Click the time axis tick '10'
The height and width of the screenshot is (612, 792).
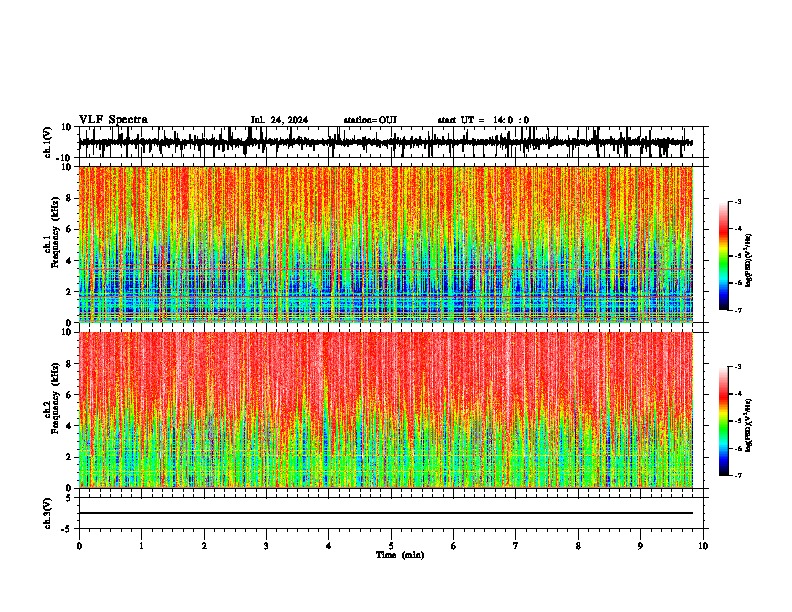tap(703, 546)
